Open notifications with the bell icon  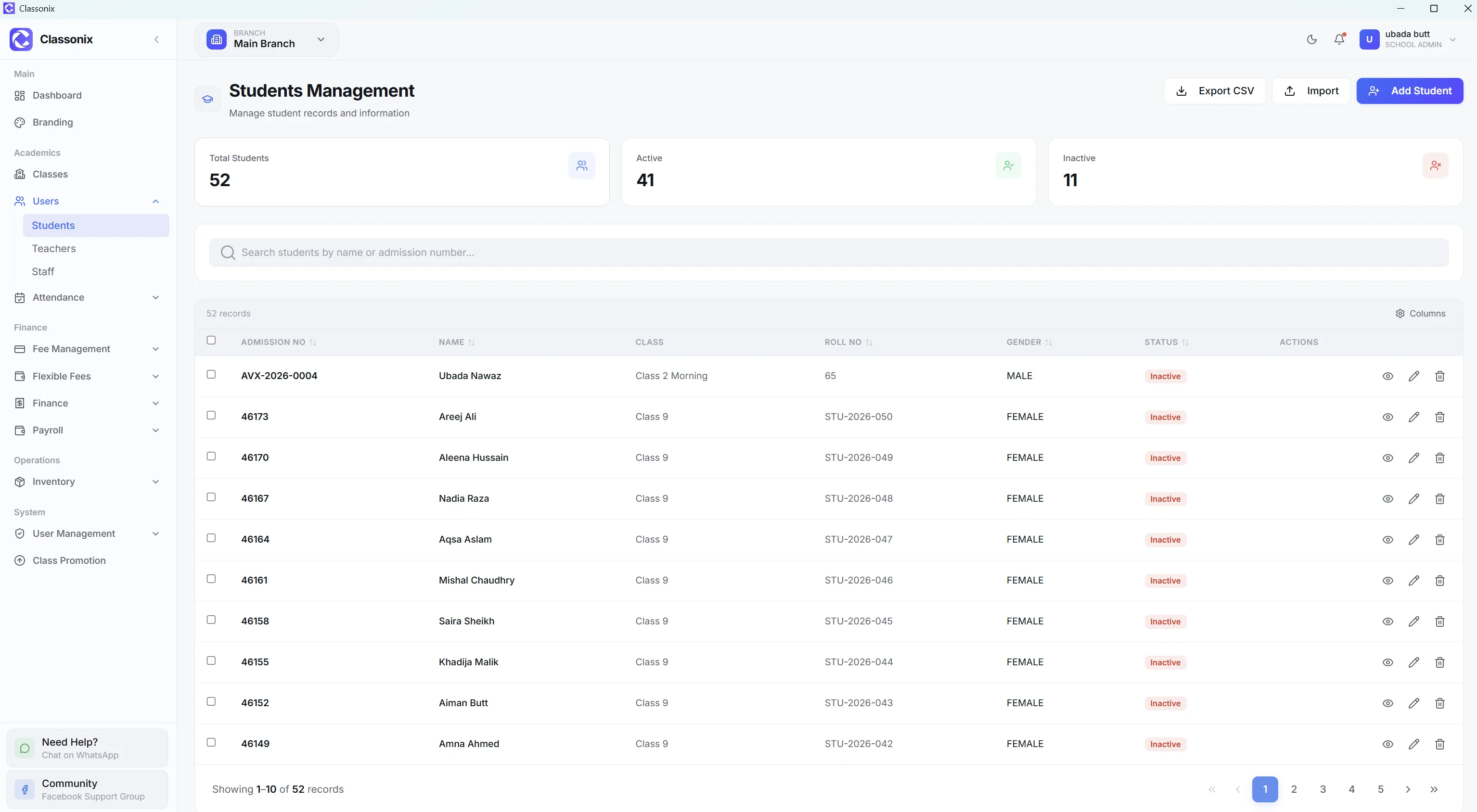pos(1339,39)
